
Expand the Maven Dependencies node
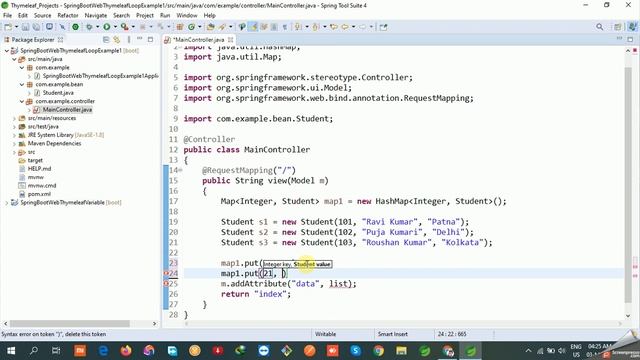tap(14, 144)
